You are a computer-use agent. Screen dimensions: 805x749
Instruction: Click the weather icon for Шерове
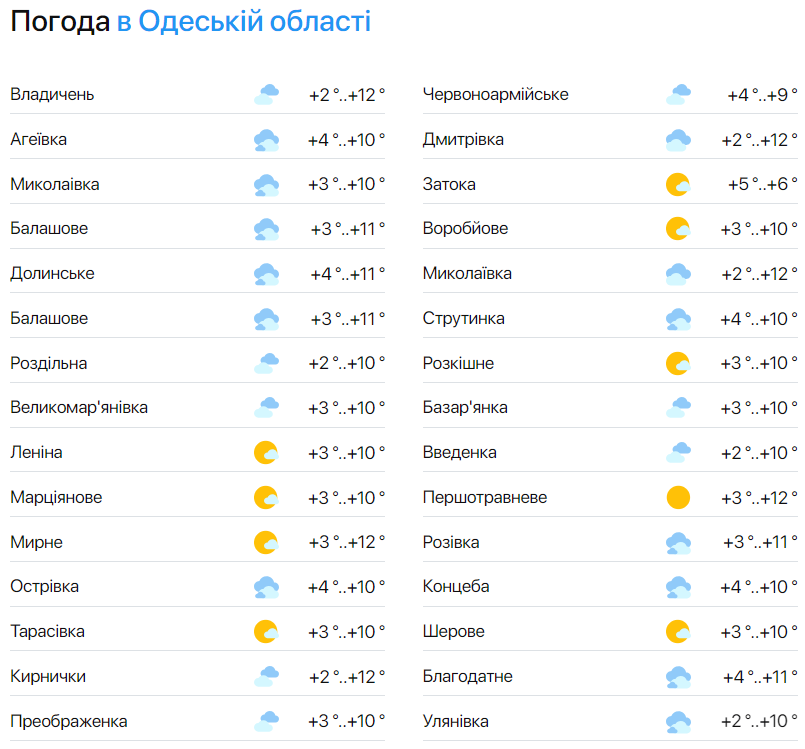678,632
